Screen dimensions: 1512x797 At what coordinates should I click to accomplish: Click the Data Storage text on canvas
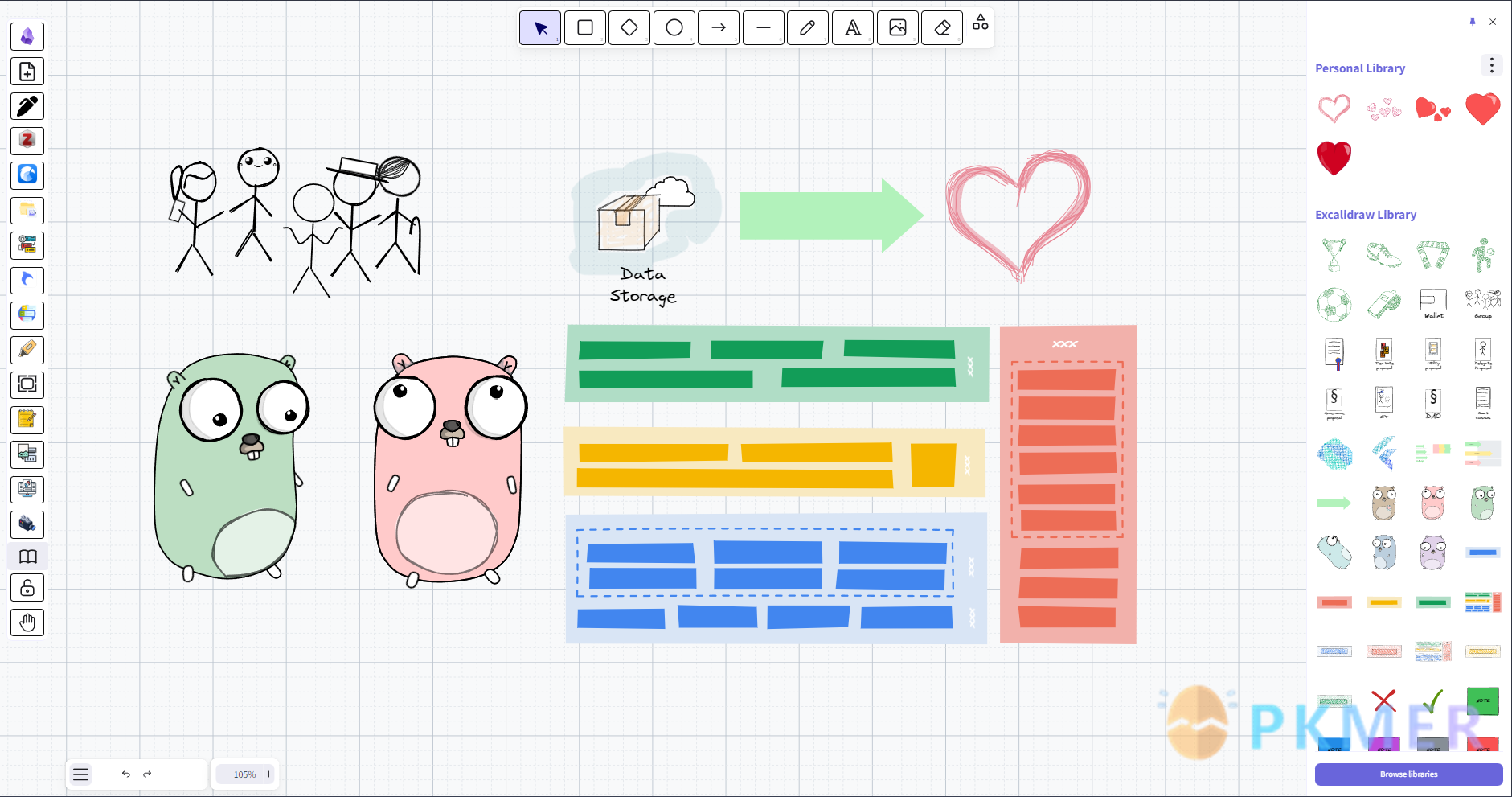pyautogui.click(x=643, y=286)
